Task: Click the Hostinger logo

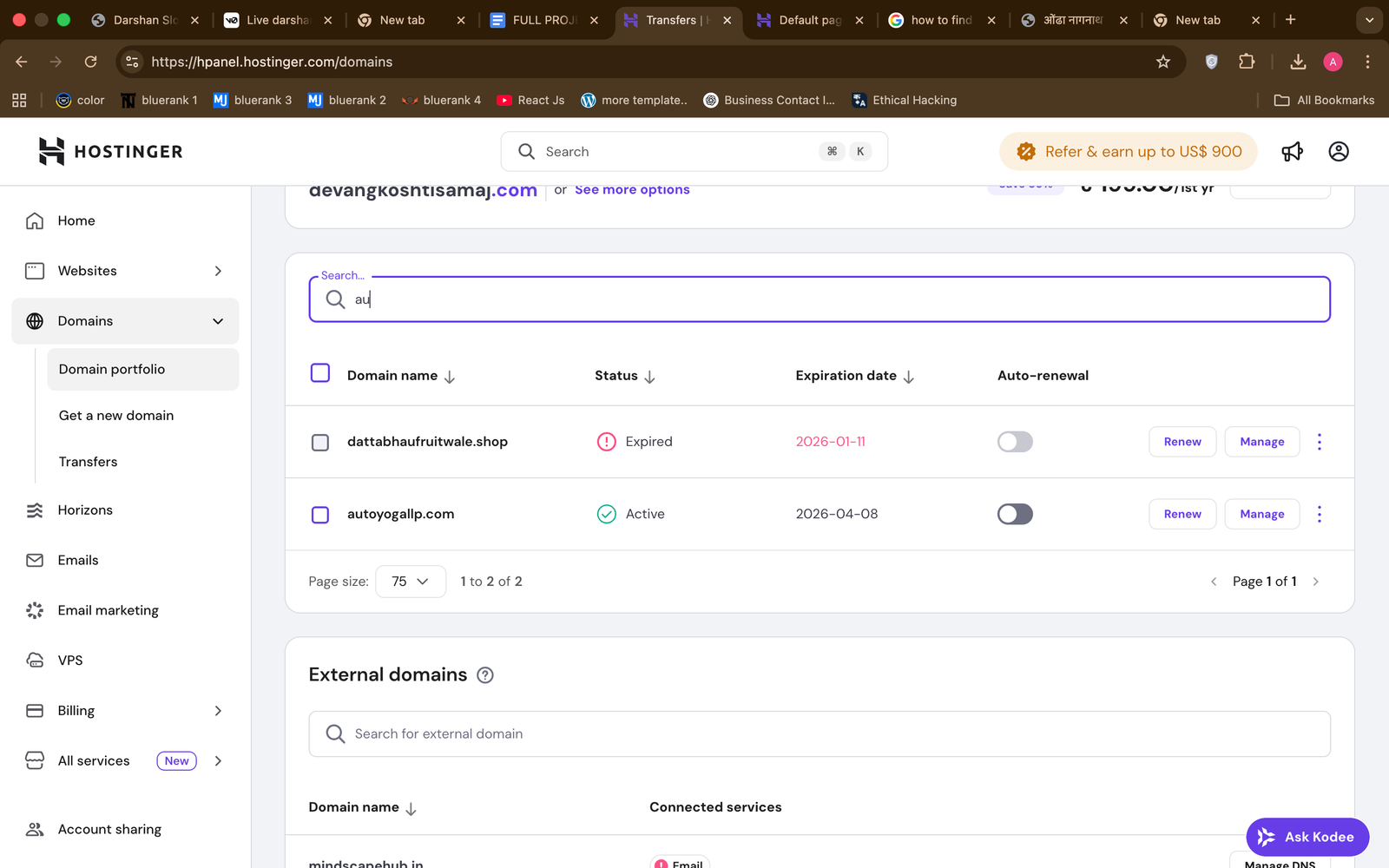Action: 111,152
